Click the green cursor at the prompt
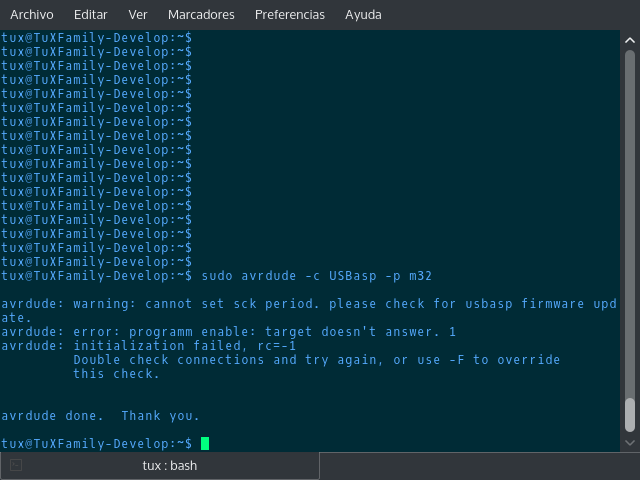 pyautogui.click(x=205, y=443)
